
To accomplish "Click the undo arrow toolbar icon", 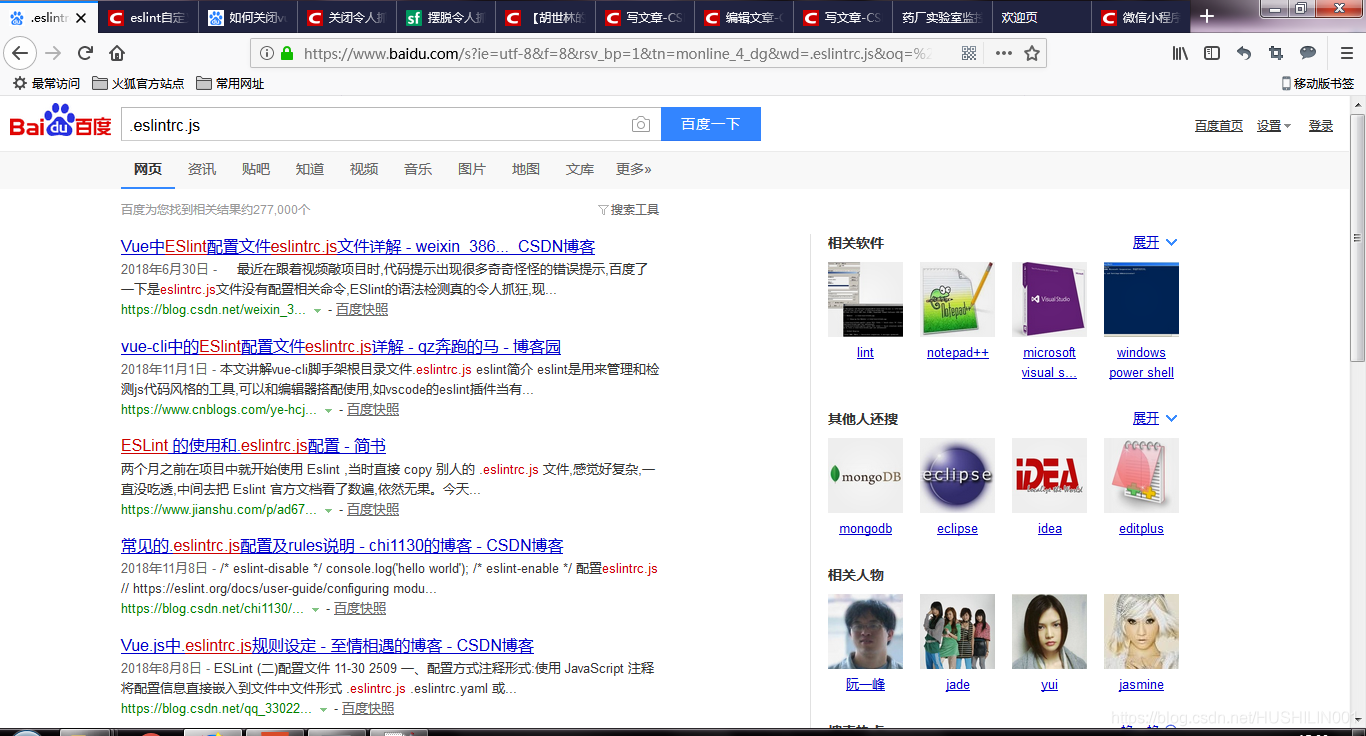I will pos(1244,53).
